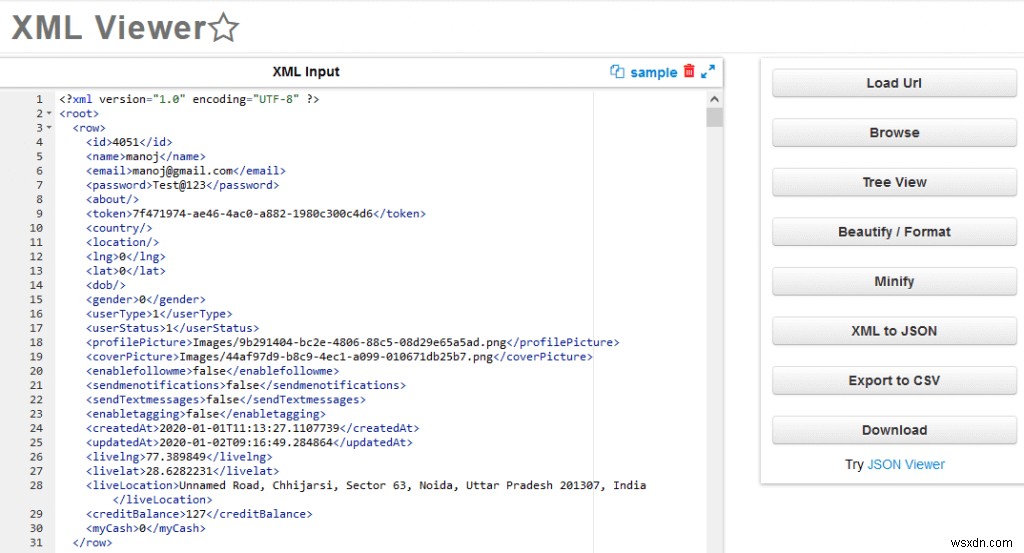This screenshot has height=553, width=1024.
Task: Click the enabletagging line
Action: pyautogui.click(x=206, y=414)
